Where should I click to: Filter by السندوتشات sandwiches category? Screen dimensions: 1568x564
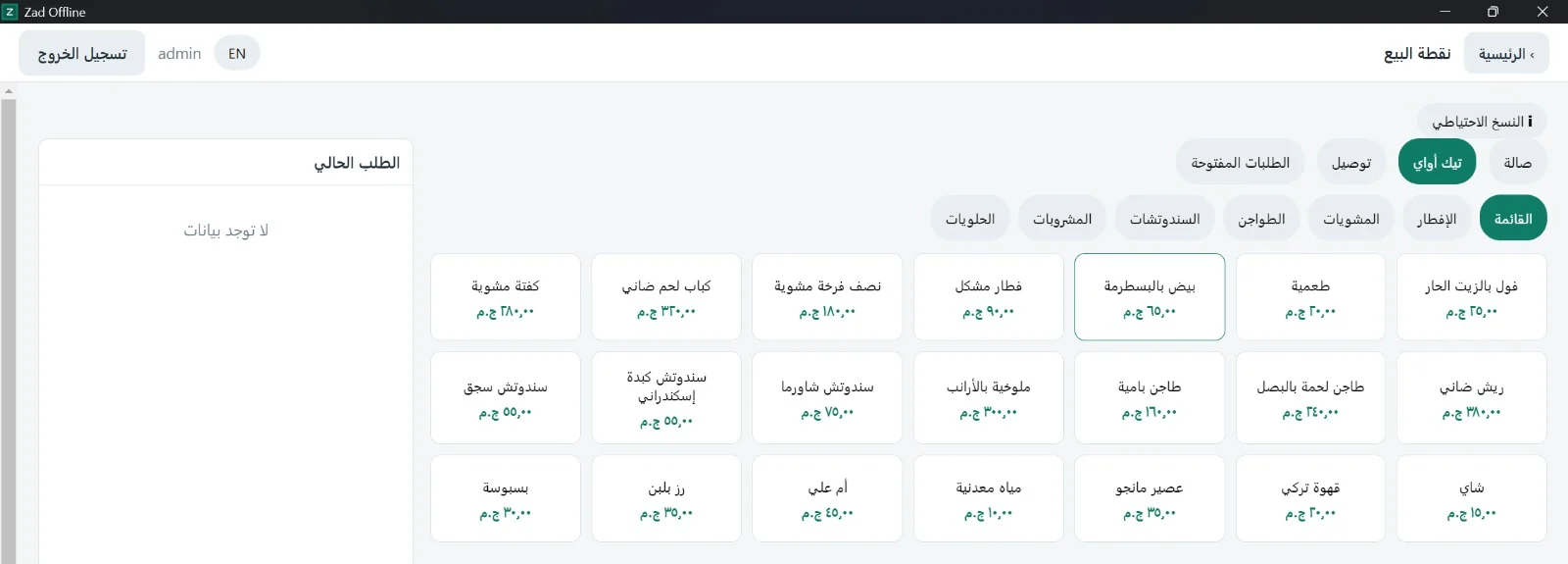[1164, 218]
